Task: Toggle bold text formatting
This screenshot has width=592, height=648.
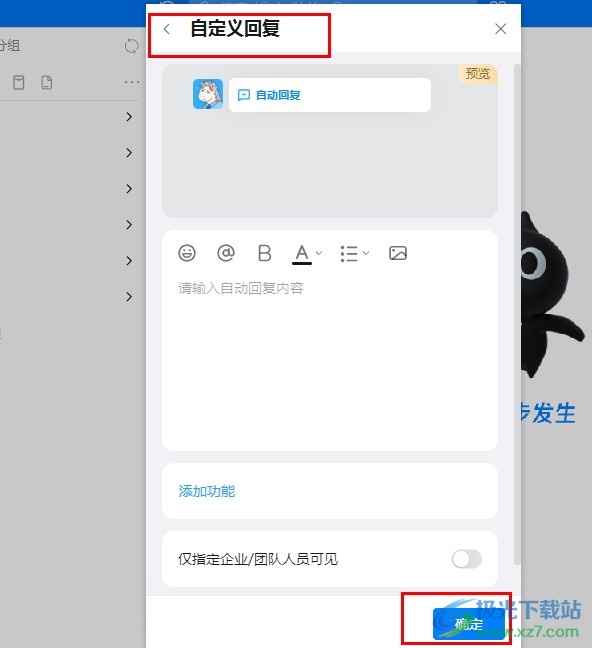Action: (x=265, y=253)
